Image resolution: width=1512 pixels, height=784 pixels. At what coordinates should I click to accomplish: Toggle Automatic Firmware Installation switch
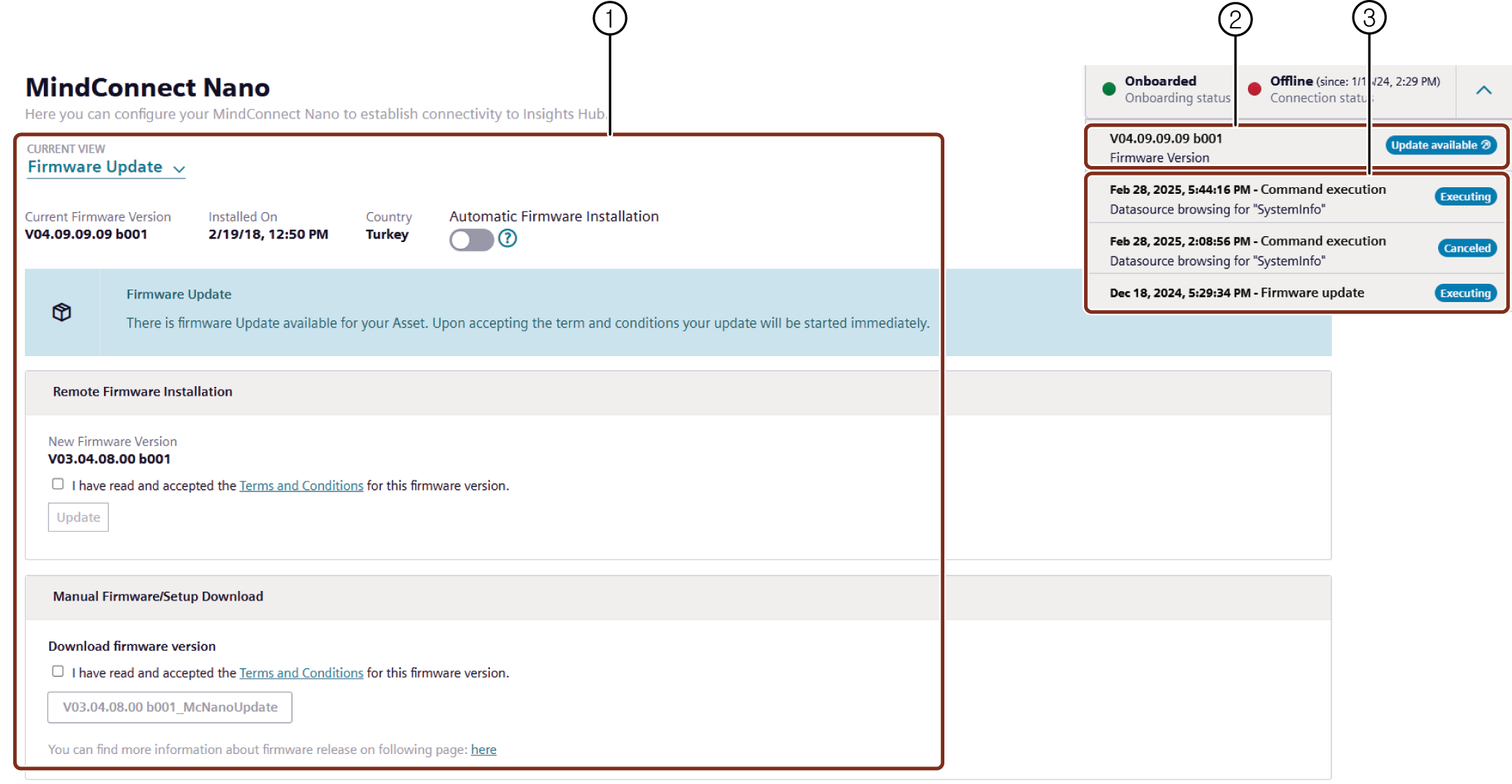(x=471, y=239)
